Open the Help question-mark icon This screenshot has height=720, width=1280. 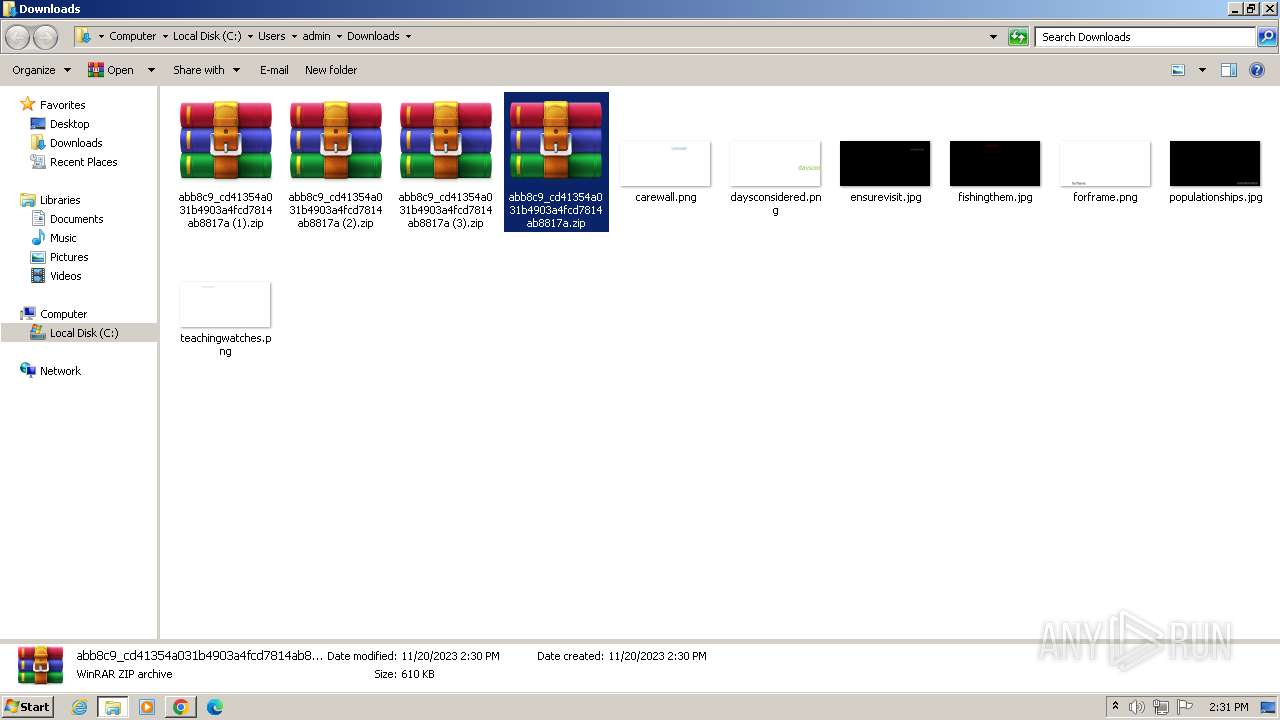click(x=1257, y=70)
